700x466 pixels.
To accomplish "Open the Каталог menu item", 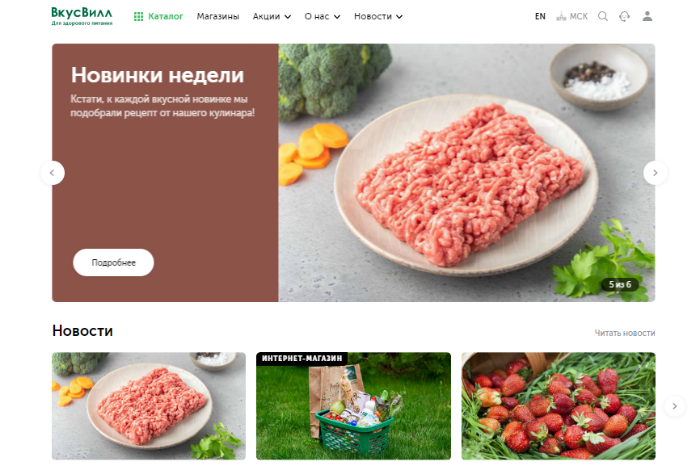I will 166,17.
